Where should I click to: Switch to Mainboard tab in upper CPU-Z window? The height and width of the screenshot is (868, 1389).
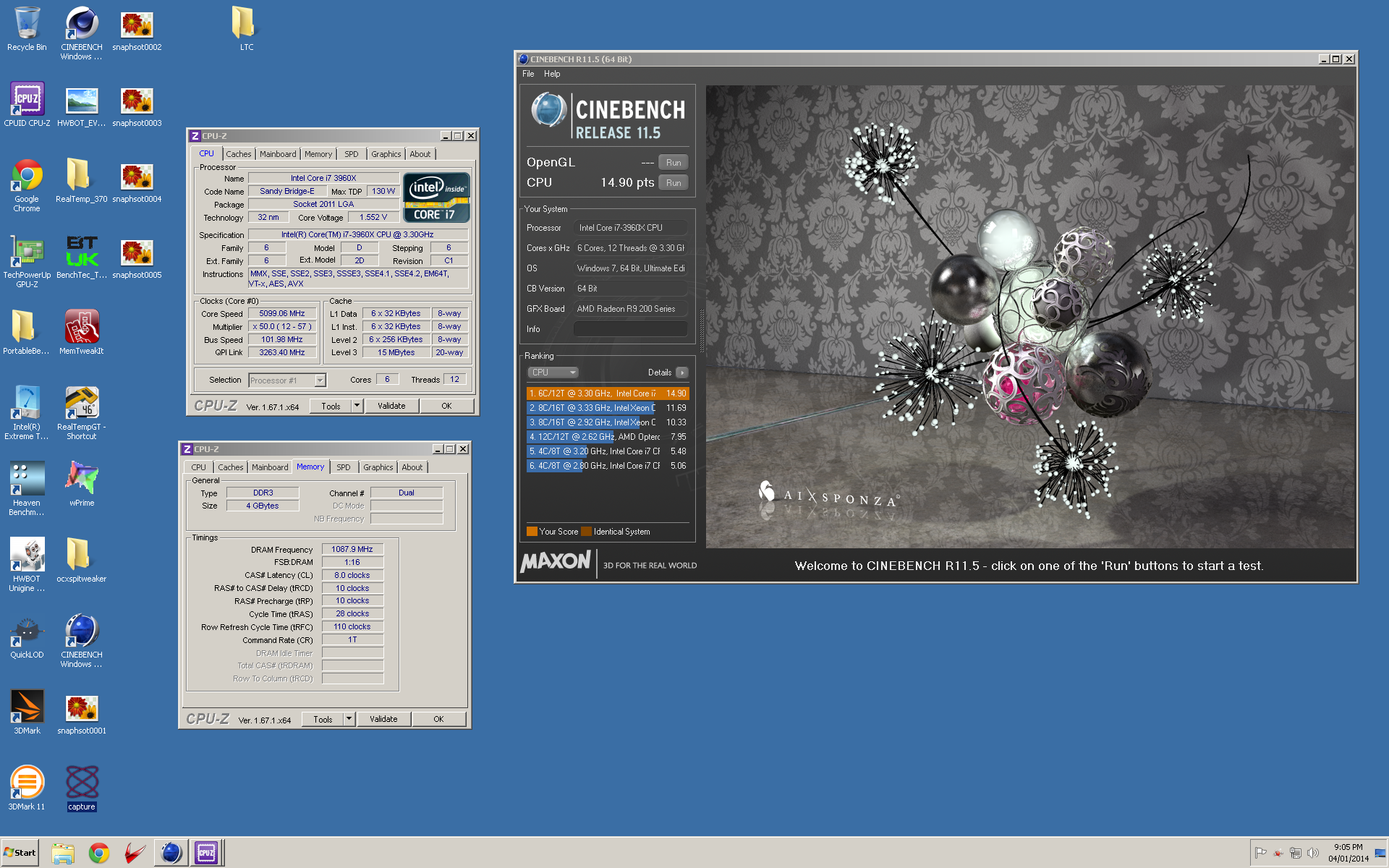(278, 154)
